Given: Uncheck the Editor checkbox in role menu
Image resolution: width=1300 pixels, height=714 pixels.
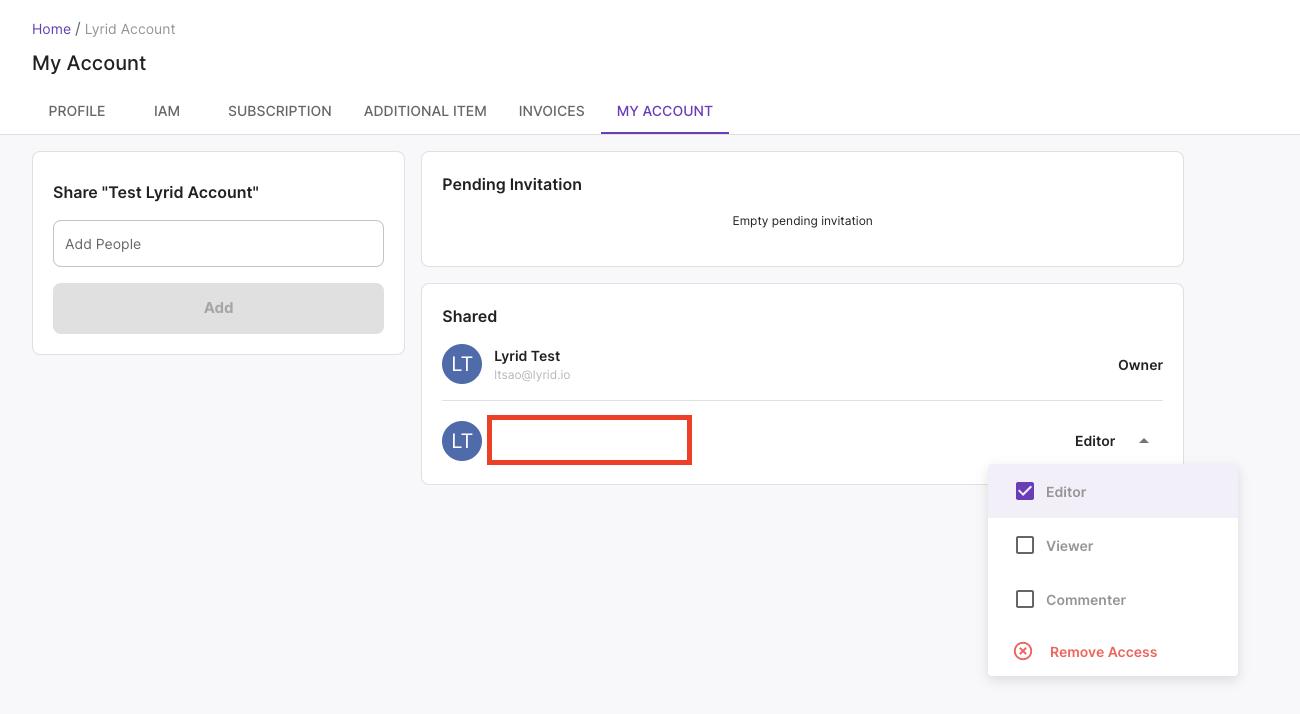Looking at the screenshot, I should point(1025,491).
